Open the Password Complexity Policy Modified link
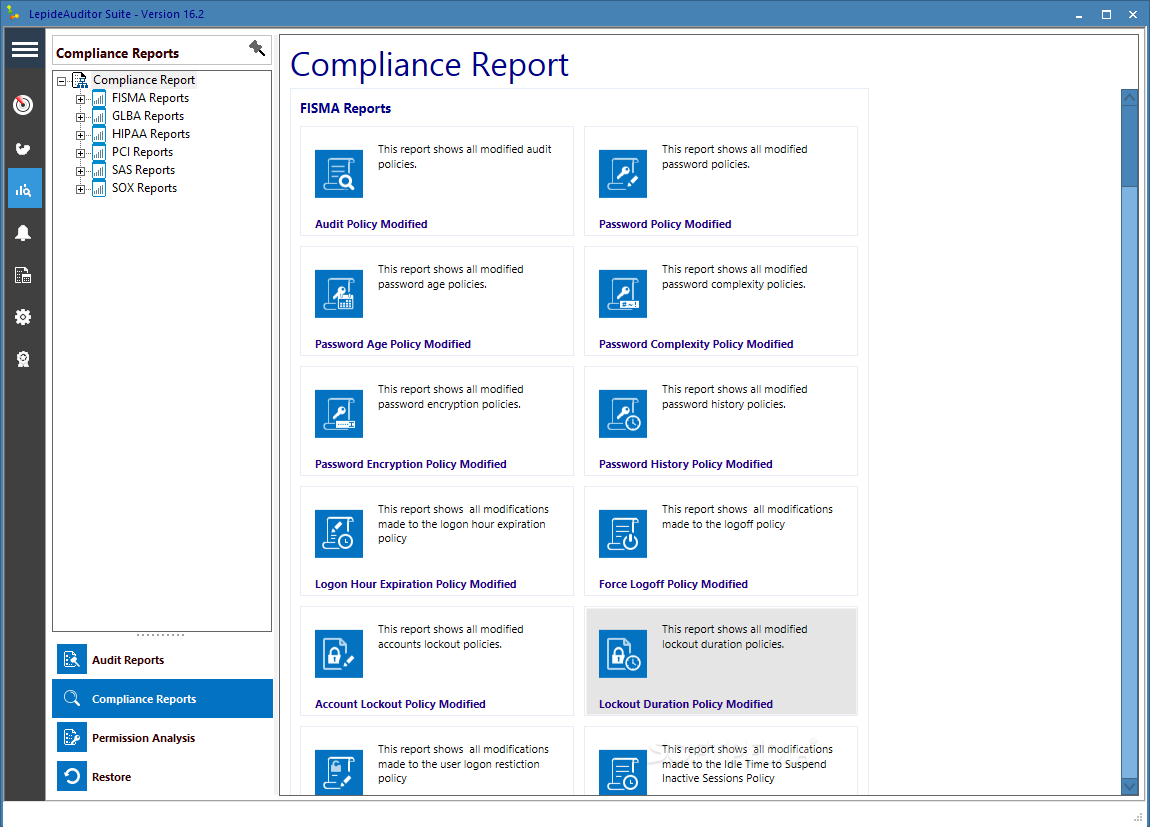The height and width of the screenshot is (827, 1150). 696,345
